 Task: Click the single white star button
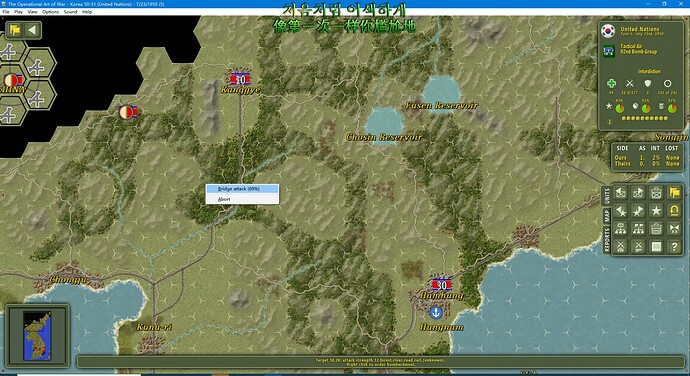point(656,211)
